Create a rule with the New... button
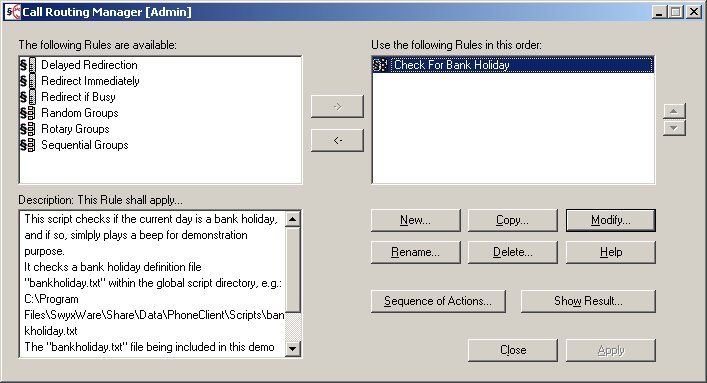The image size is (707, 383). coord(416,220)
